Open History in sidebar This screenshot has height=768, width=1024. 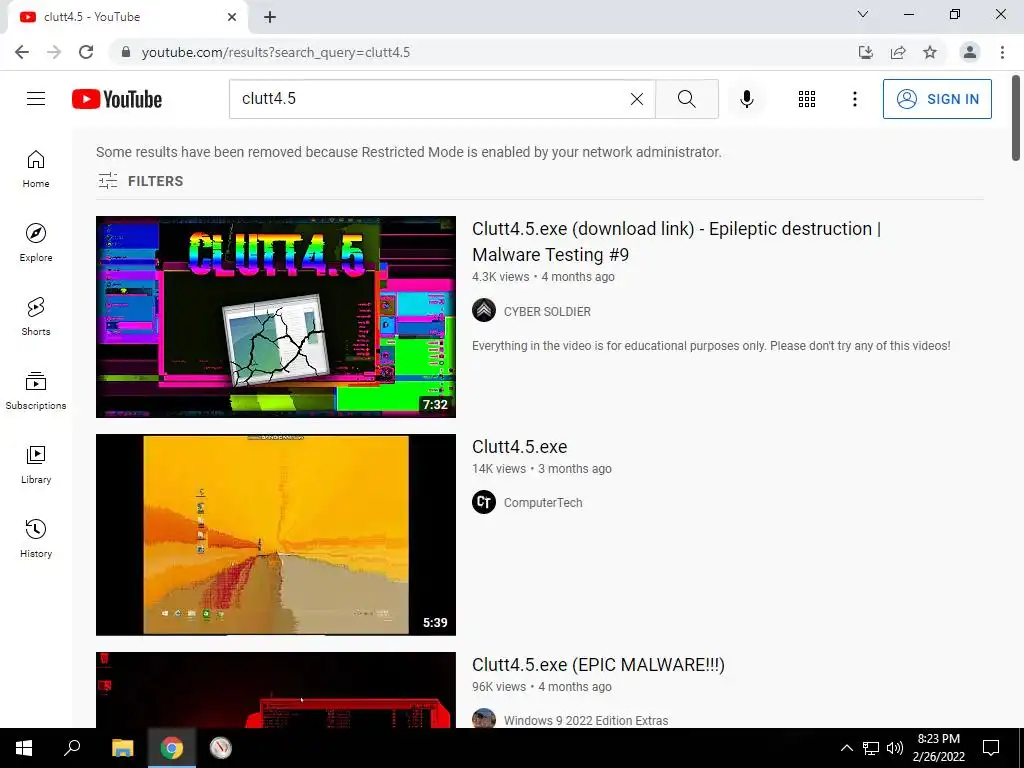(x=36, y=538)
